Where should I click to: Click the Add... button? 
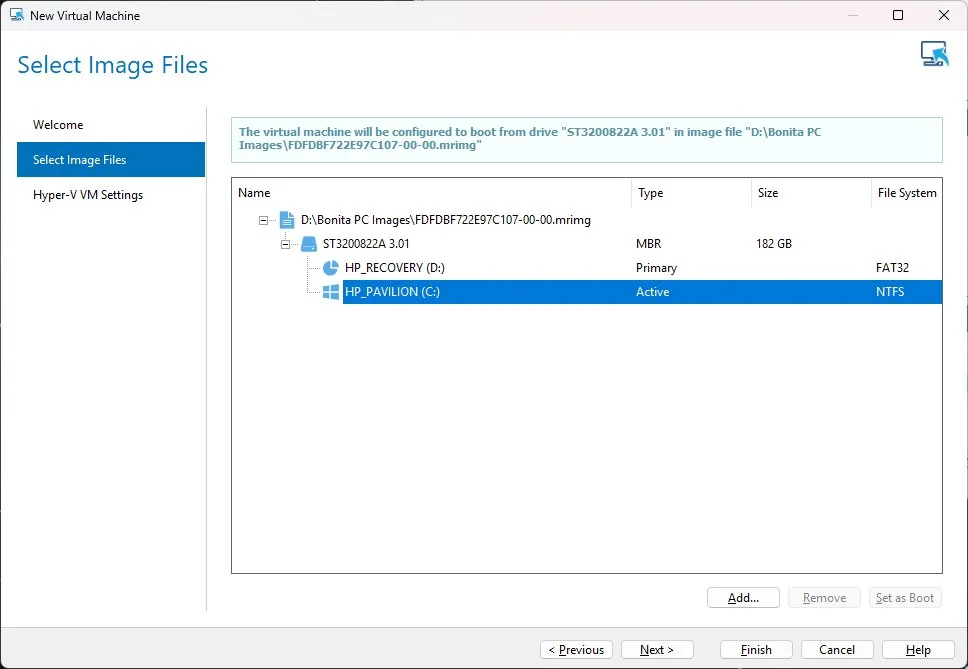tap(743, 598)
